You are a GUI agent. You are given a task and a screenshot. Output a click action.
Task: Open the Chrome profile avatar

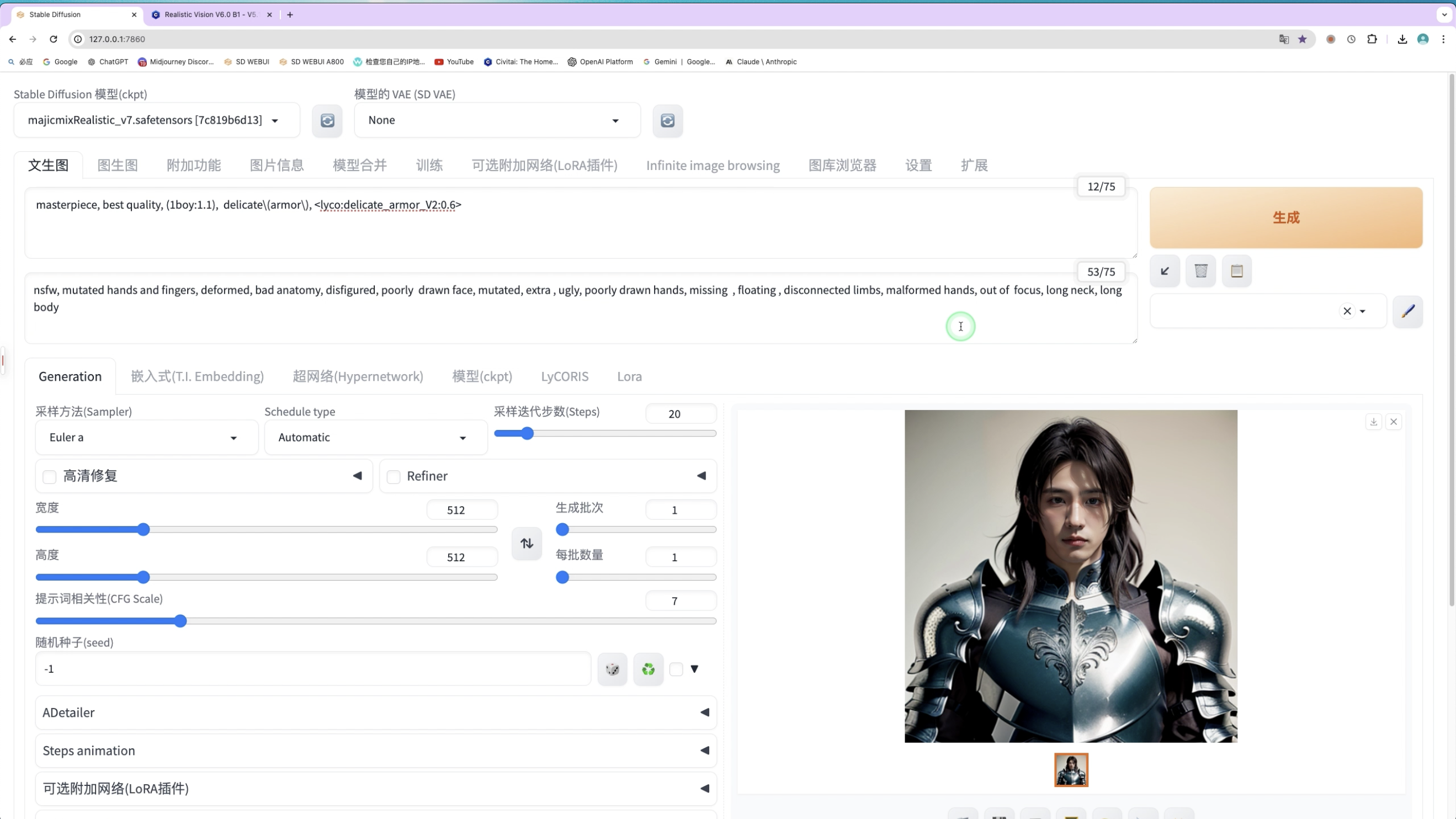(x=1423, y=39)
